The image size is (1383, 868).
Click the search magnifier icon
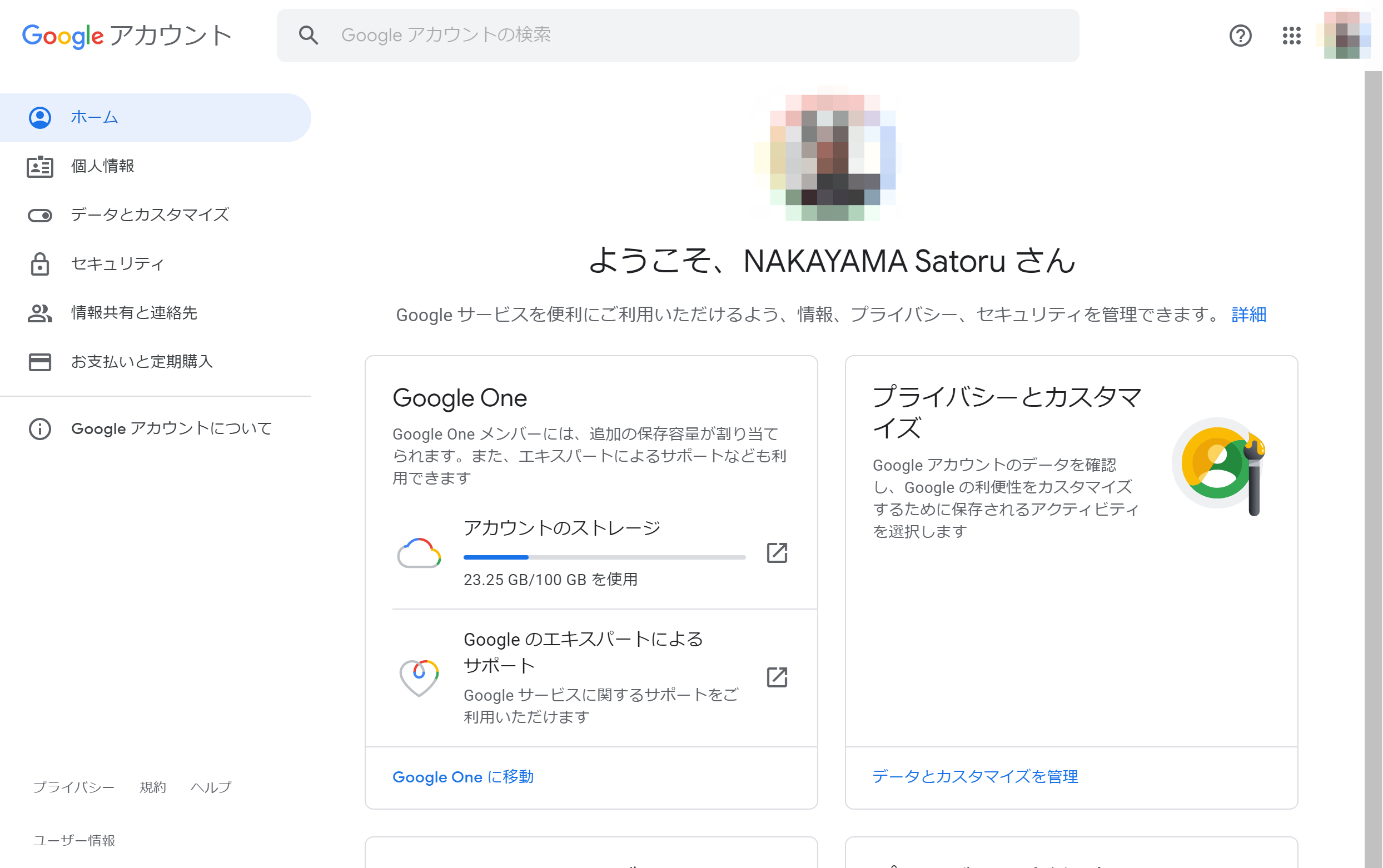(x=309, y=34)
